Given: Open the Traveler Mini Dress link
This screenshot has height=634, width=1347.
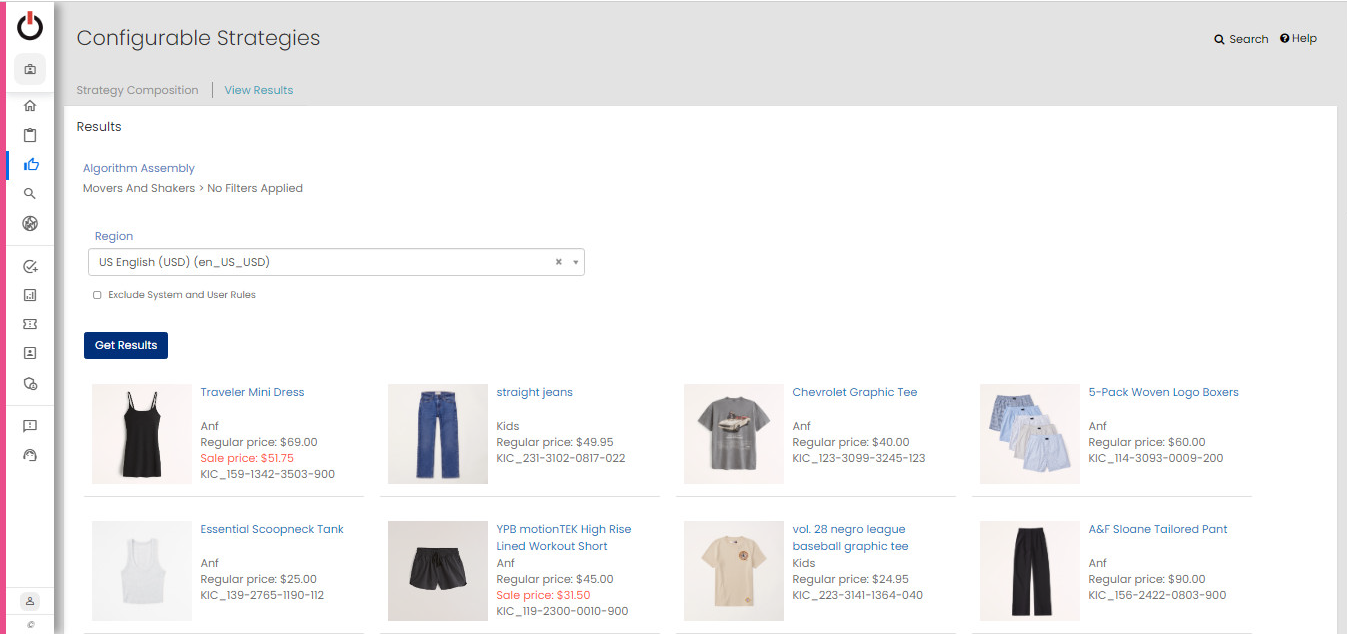Looking at the screenshot, I should point(252,392).
